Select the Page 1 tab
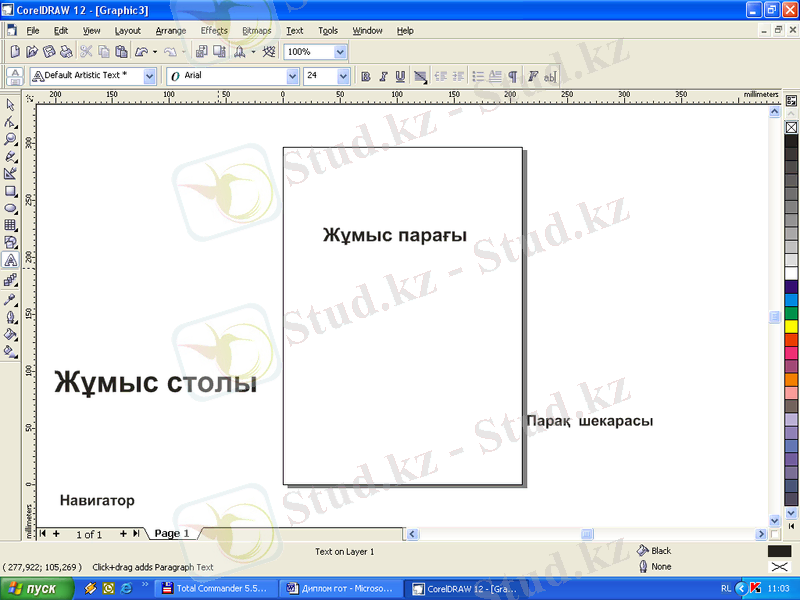The width and height of the screenshot is (800, 600). (x=171, y=534)
